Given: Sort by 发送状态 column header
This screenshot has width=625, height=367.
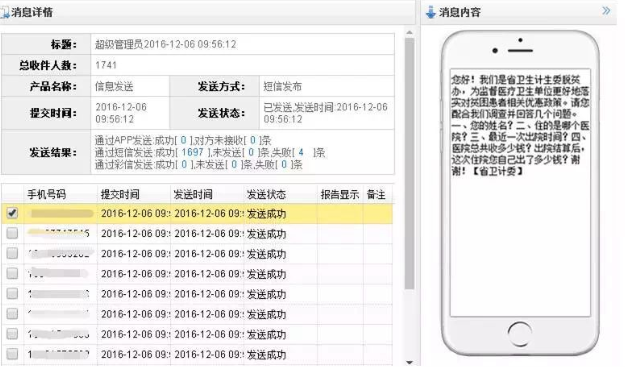Looking at the screenshot, I should point(266,194).
